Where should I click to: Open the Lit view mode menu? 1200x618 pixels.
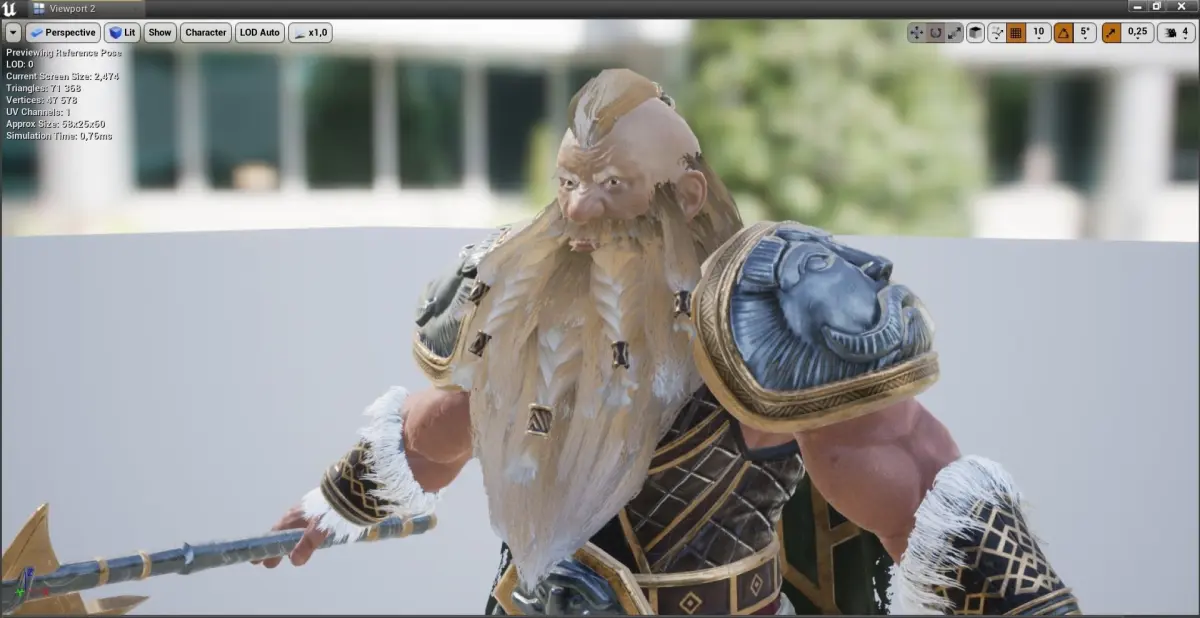pos(122,33)
